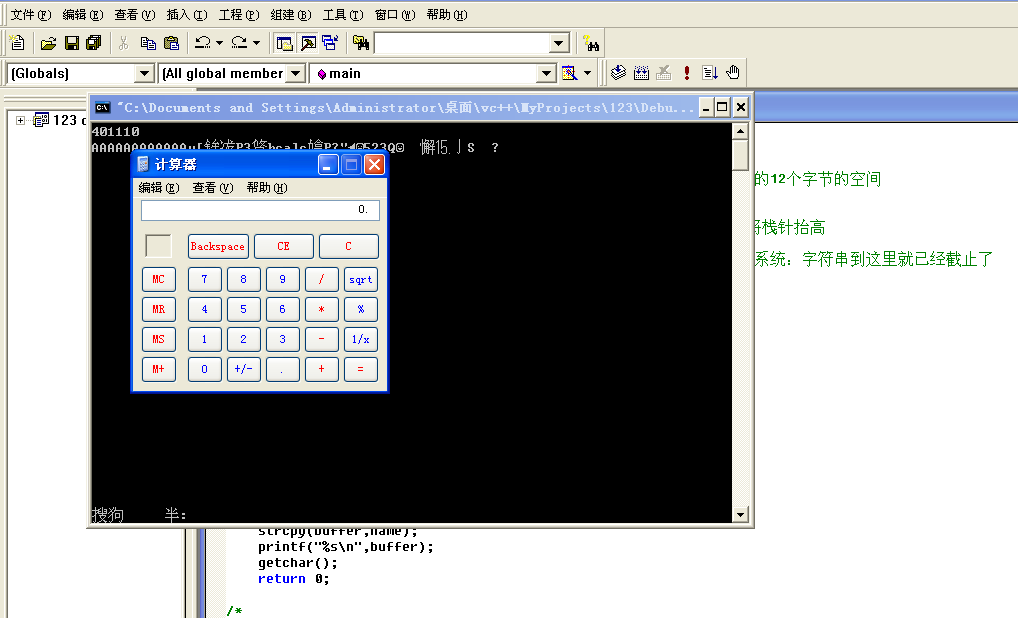This screenshot has height=618, width=1018.
Task: Open the 工程(P) menu
Action: pos(238,14)
